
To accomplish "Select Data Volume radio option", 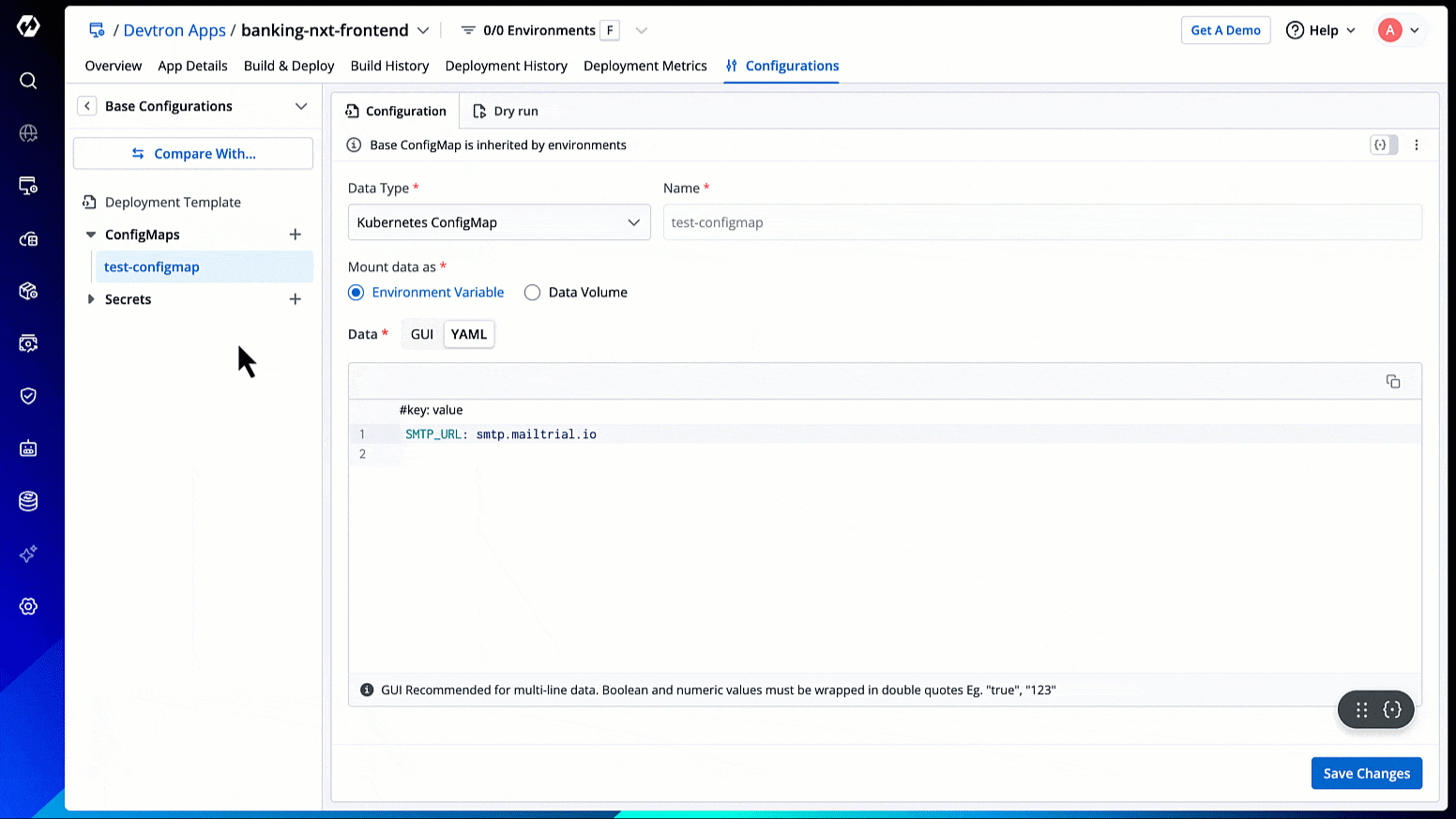I will 532,293.
